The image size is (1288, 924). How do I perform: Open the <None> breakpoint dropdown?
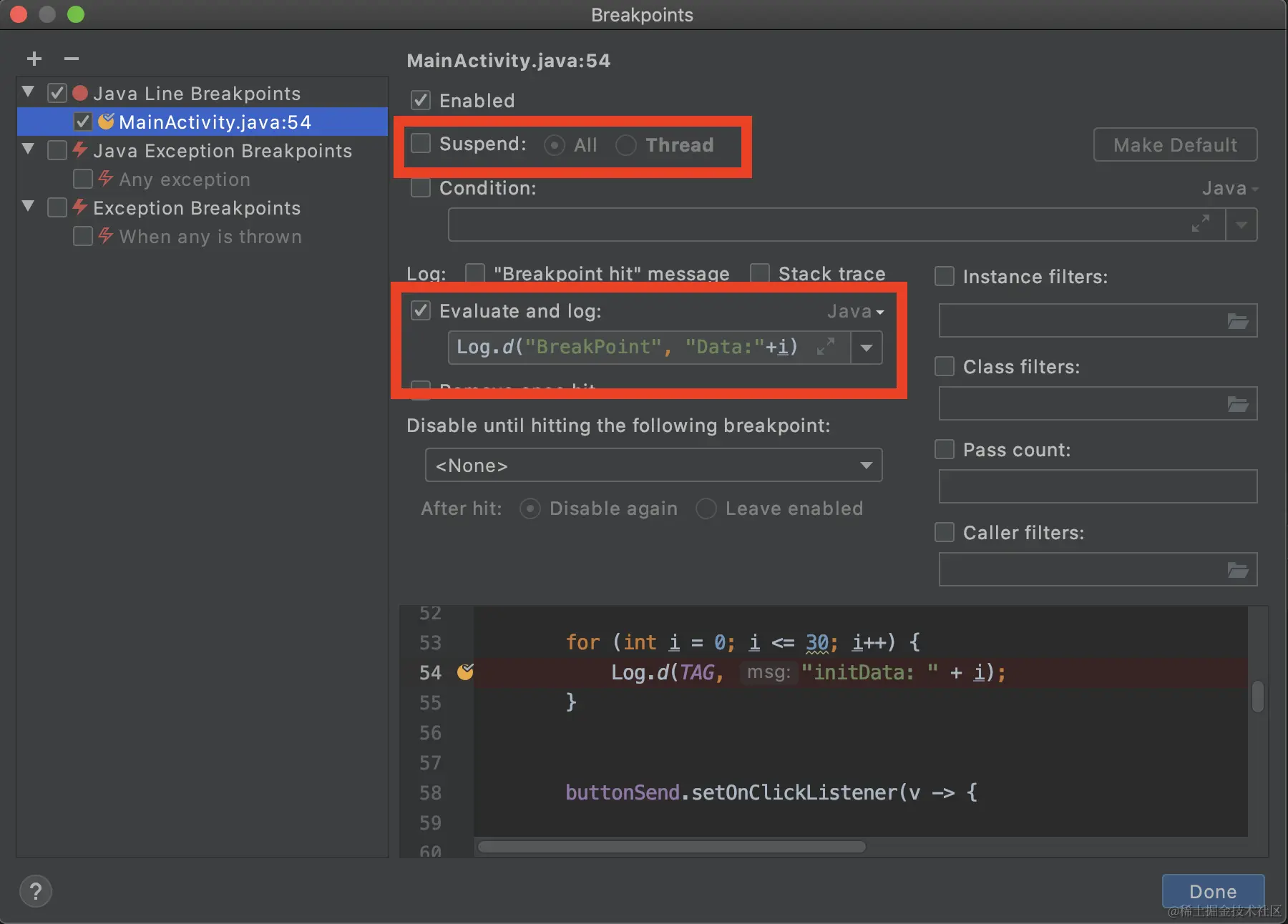pos(653,466)
